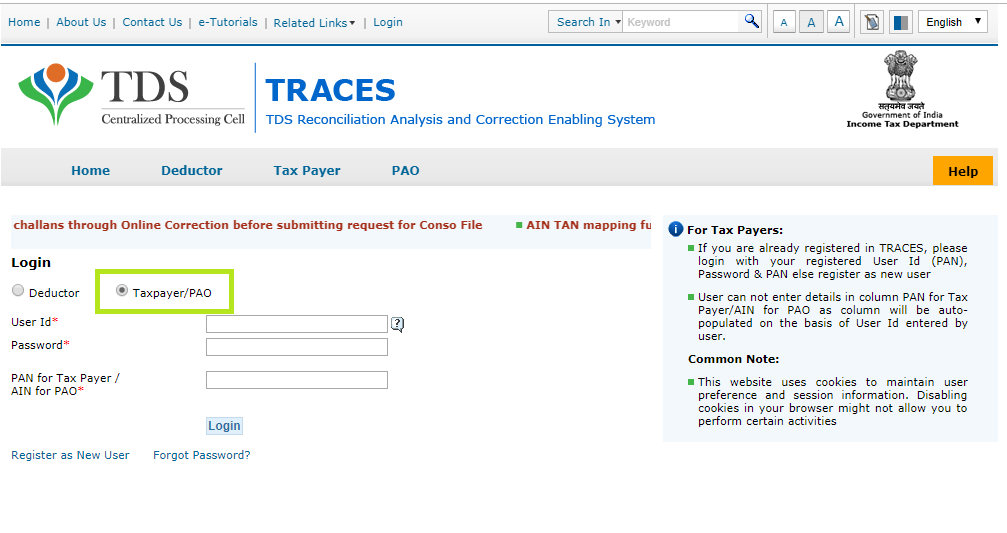Screen dimensions: 1007x533
Task: Open the Deductor navigation tab
Action: click(x=191, y=170)
